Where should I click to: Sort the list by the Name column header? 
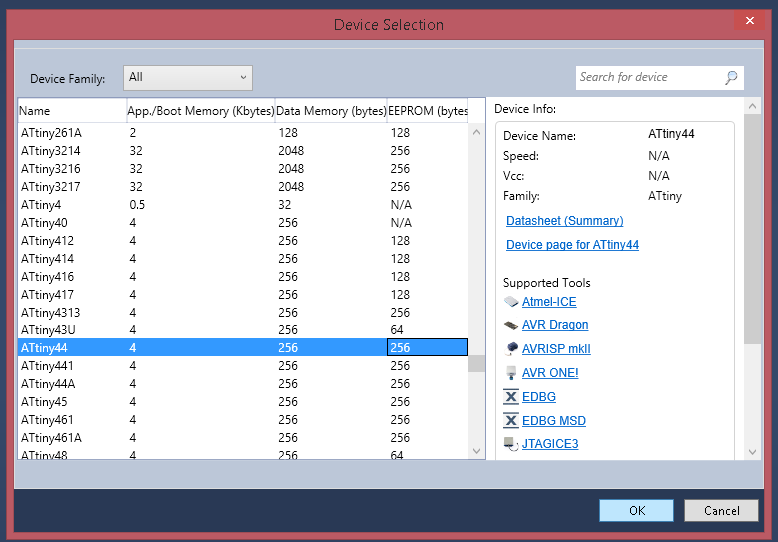(70, 111)
